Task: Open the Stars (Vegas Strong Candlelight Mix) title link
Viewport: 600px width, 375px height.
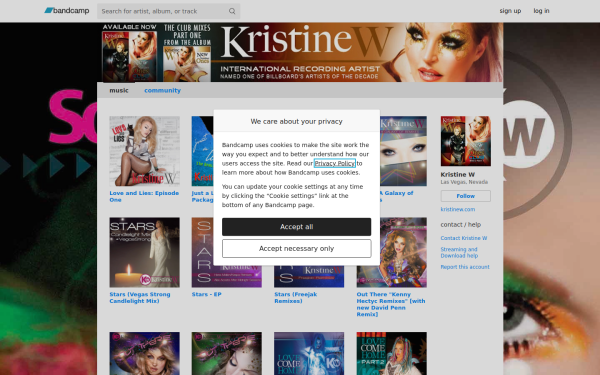Action: click(140, 298)
